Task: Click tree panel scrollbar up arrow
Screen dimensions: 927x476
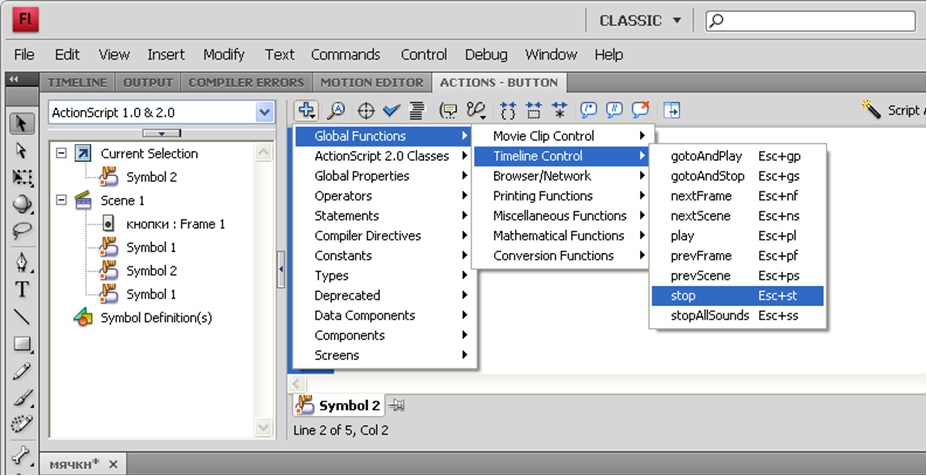Action: point(263,153)
